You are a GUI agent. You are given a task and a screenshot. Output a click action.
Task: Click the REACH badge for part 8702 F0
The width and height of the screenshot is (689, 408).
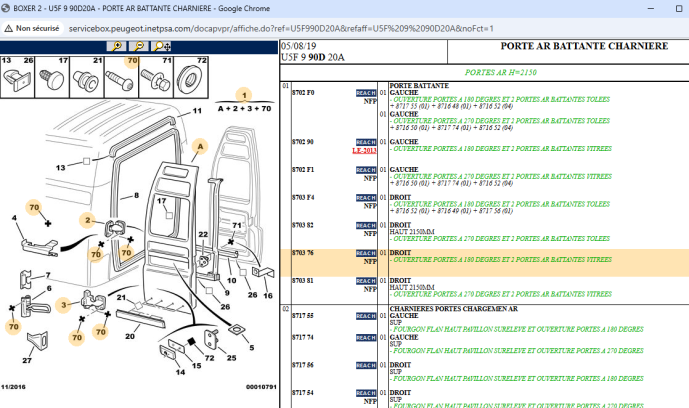coord(366,93)
